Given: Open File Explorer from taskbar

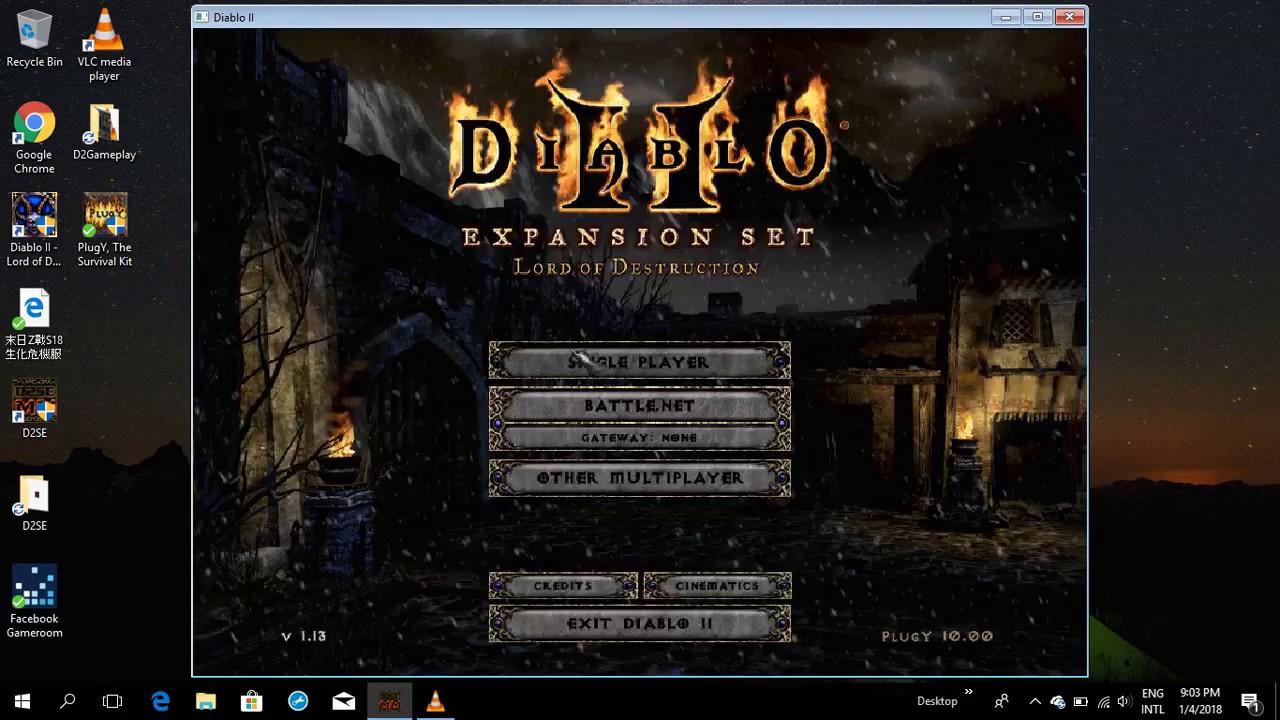Looking at the screenshot, I should (205, 701).
